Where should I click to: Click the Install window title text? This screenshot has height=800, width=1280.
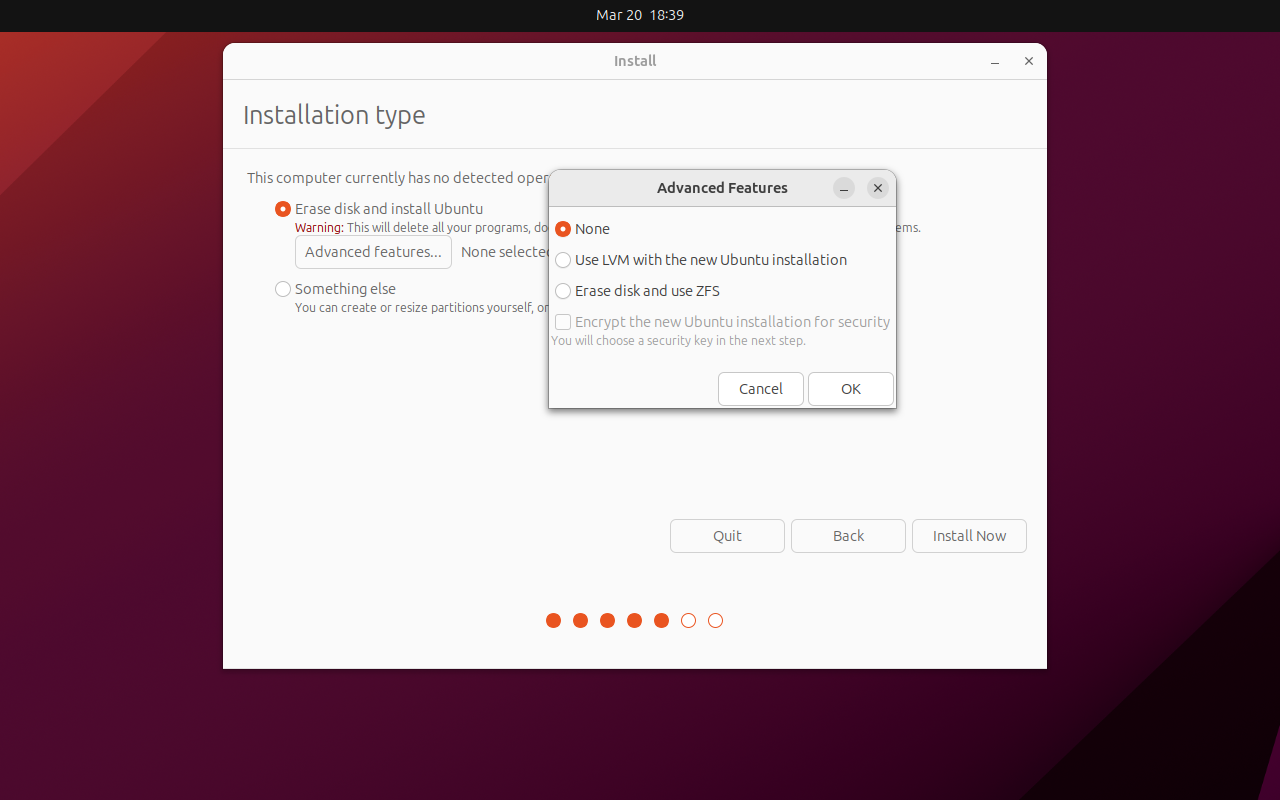click(635, 61)
